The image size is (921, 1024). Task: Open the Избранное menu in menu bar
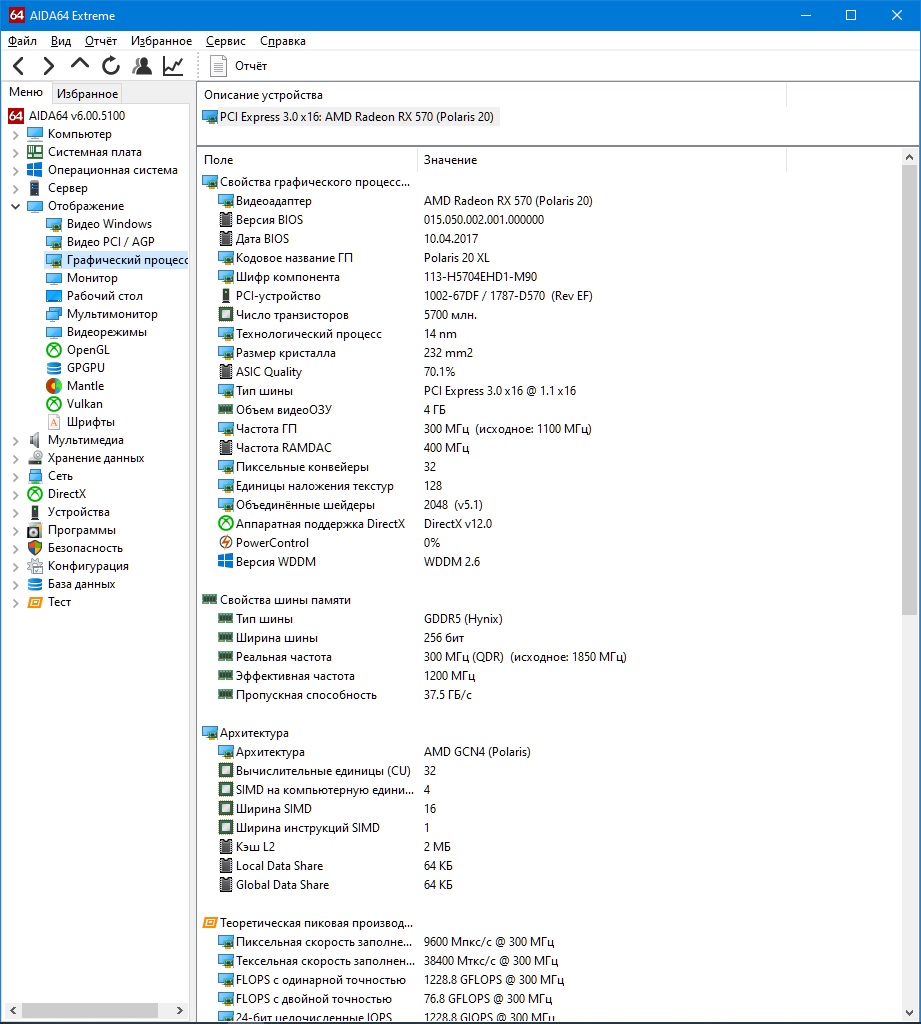coord(161,41)
